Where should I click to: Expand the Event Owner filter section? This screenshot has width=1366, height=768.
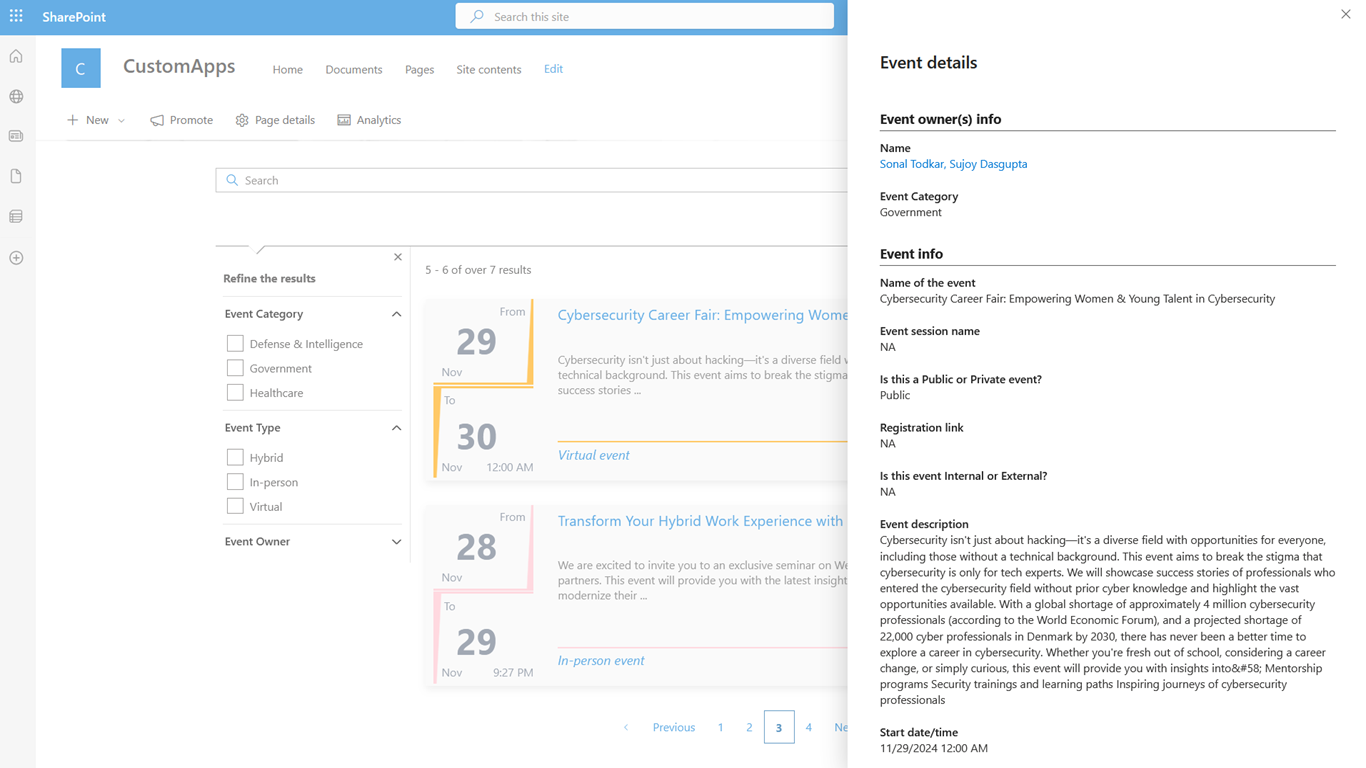tap(396, 542)
